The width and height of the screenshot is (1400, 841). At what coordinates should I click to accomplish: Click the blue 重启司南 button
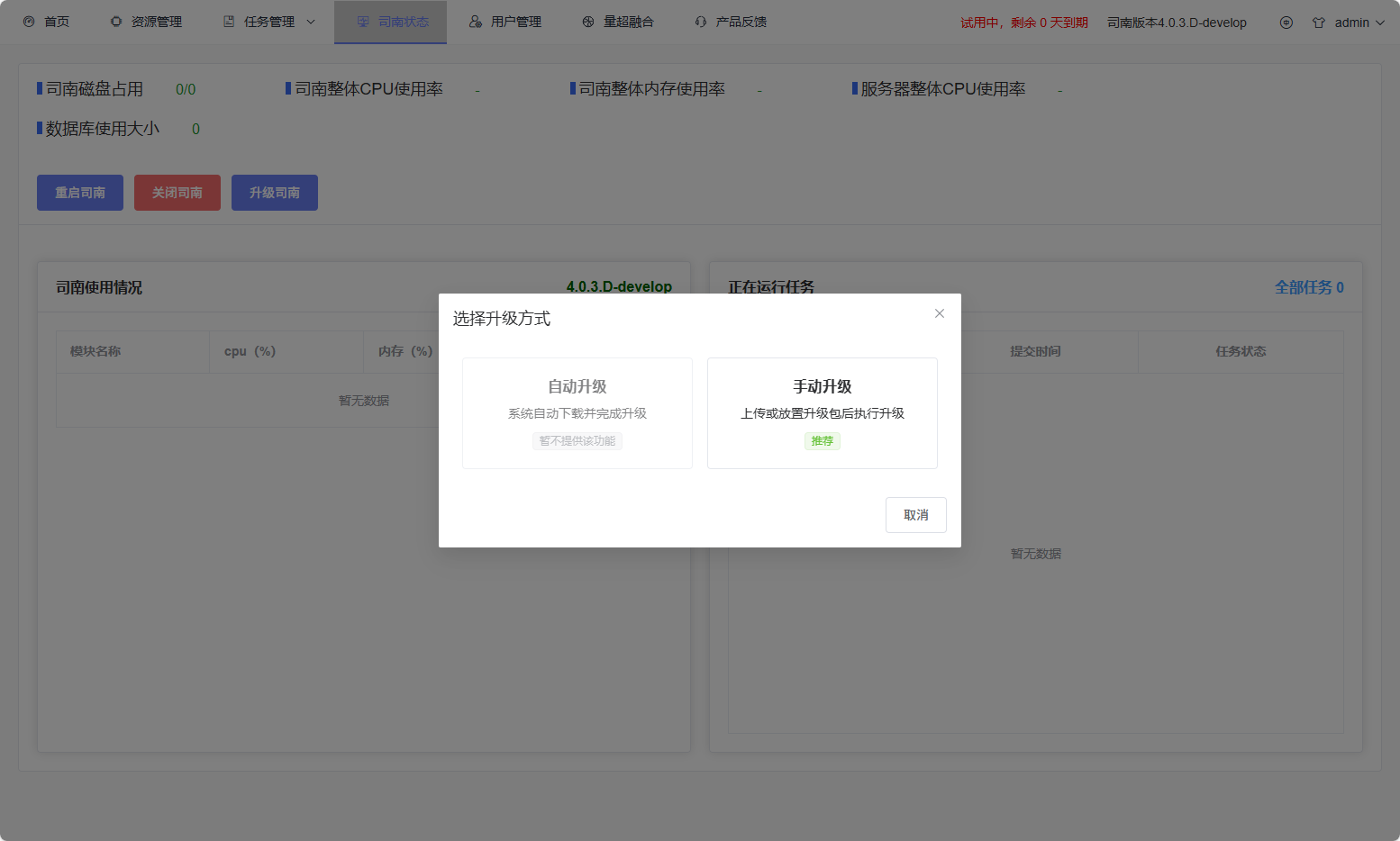(80, 193)
